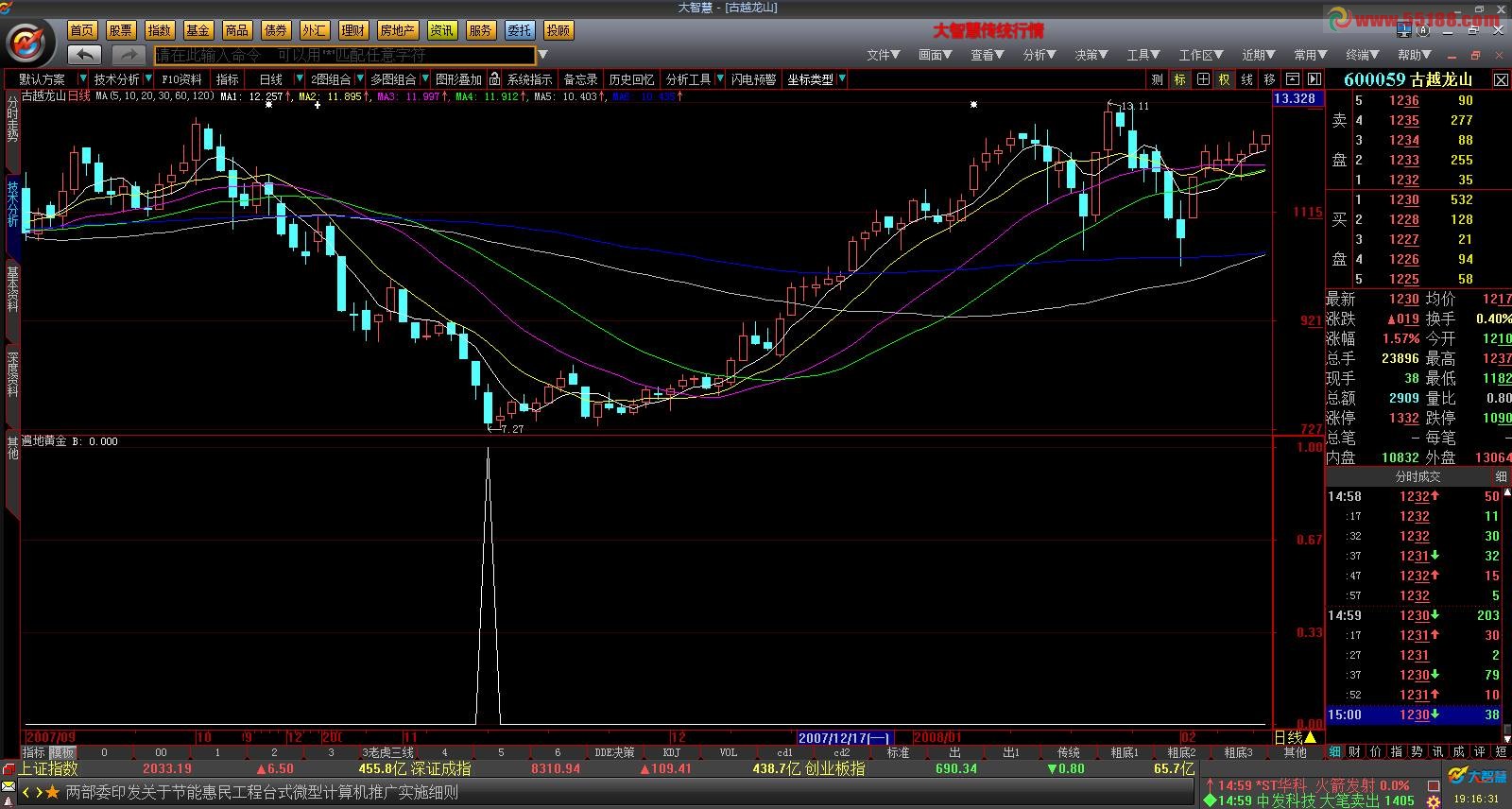
Task: Click the skip-to-end panel icon in chart toolbar
Action: point(1313,79)
